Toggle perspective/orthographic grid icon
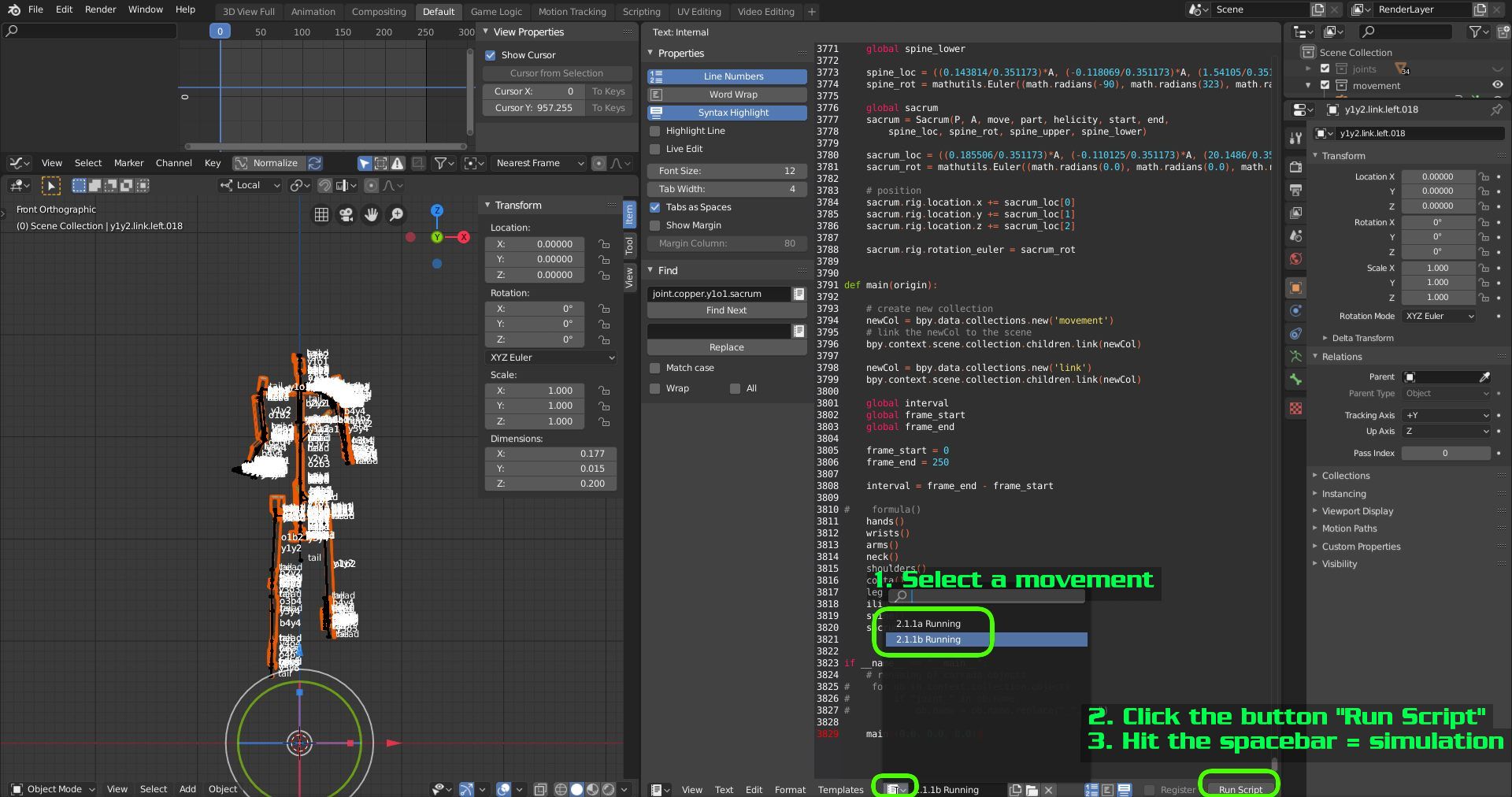The image size is (1512, 797). click(321, 215)
